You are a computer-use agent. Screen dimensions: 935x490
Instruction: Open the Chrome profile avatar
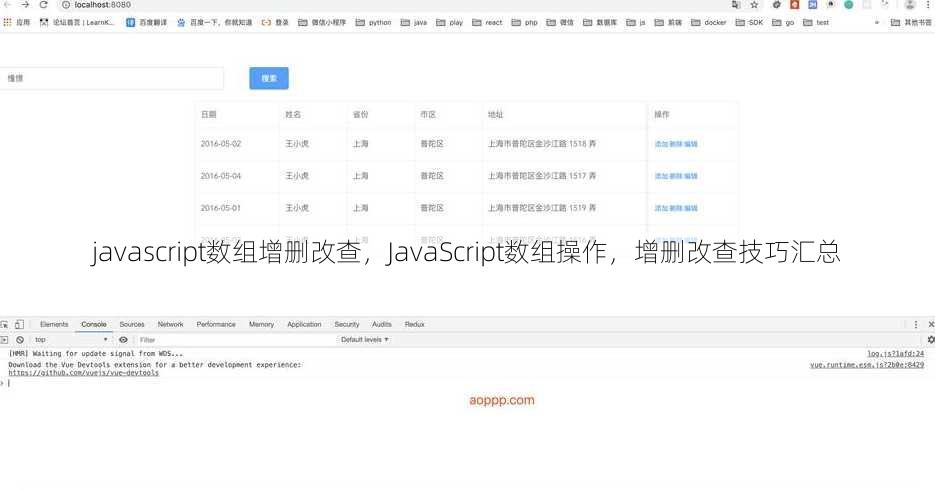tap(910, 5)
